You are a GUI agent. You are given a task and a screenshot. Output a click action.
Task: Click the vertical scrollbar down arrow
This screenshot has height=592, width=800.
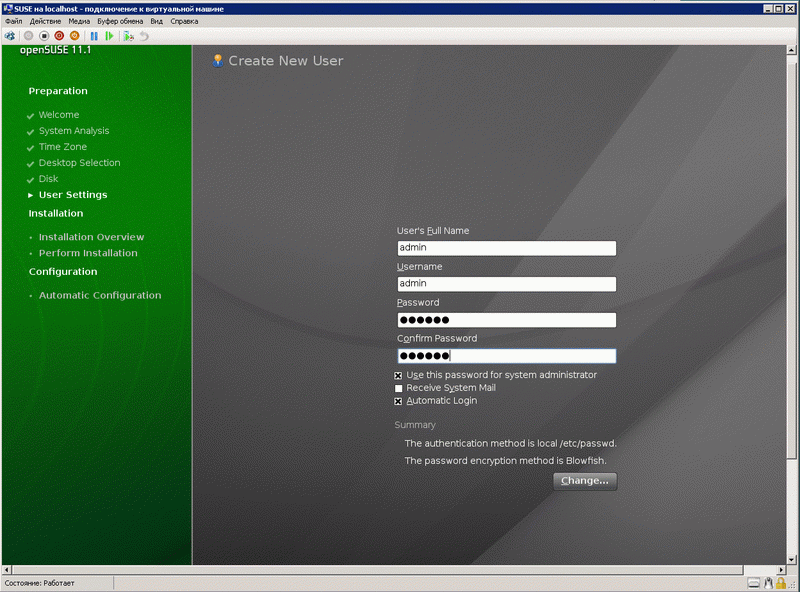tap(791, 559)
